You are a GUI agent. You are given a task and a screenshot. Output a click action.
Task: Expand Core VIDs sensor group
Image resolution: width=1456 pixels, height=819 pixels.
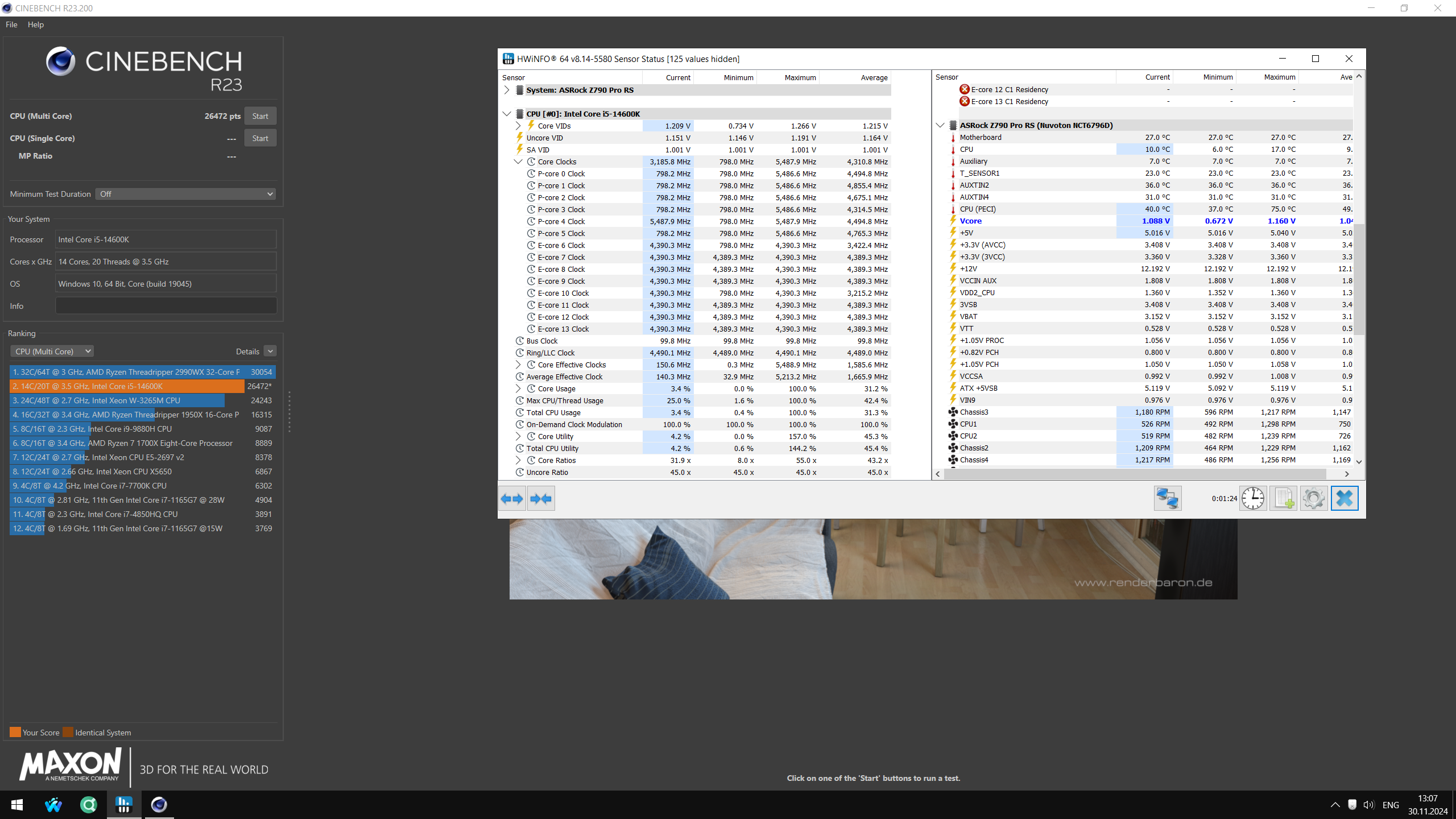(x=518, y=126)
